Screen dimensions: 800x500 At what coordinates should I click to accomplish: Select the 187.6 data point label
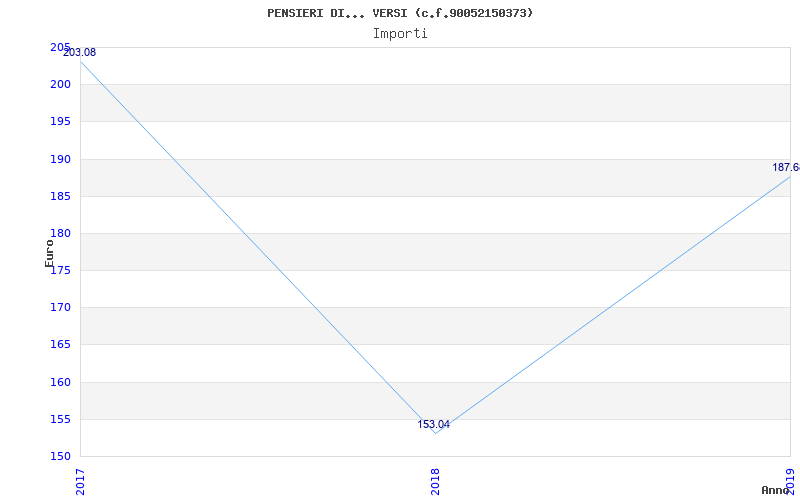tap(786, 167)
